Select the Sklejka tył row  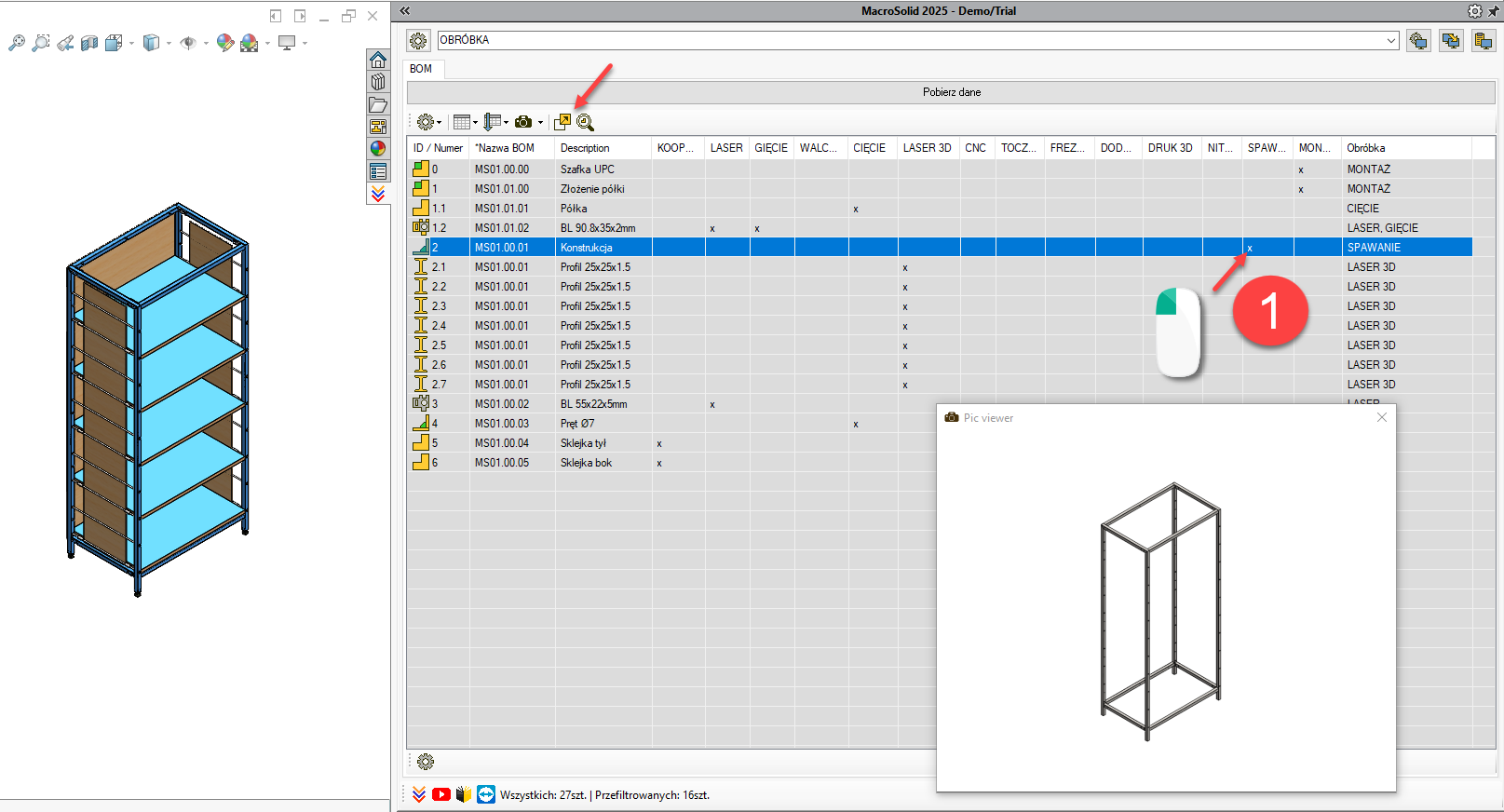pos(671,443)
